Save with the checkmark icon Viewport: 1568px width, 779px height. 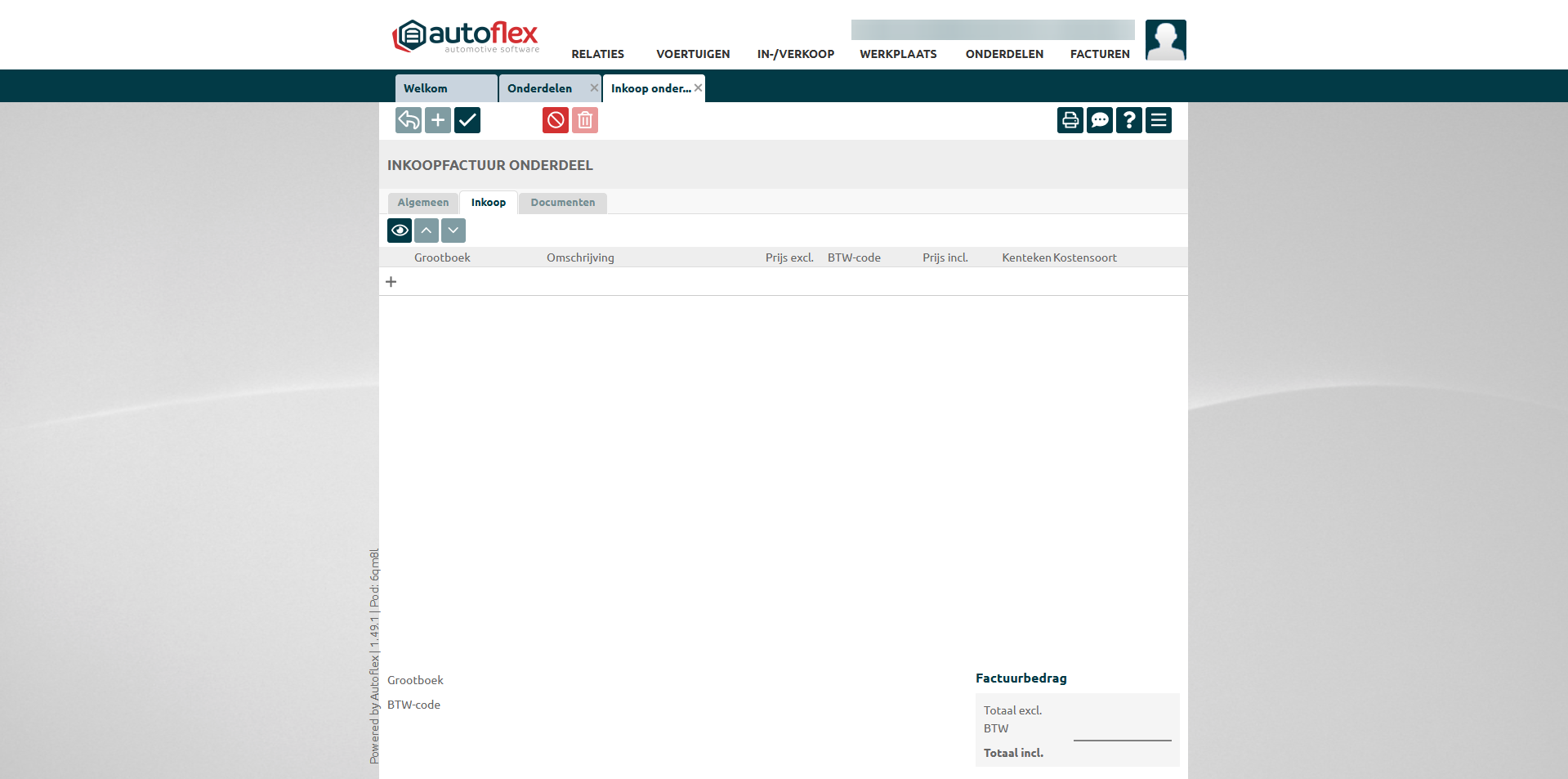(467, 120)
